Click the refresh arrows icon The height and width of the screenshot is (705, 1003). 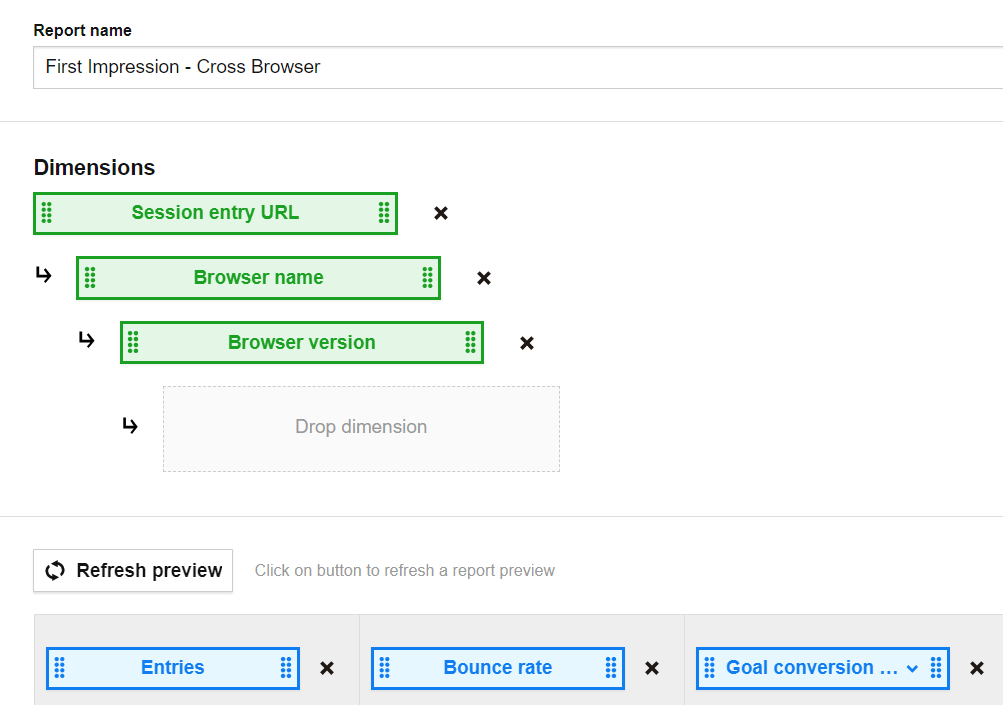coord(56,571)
